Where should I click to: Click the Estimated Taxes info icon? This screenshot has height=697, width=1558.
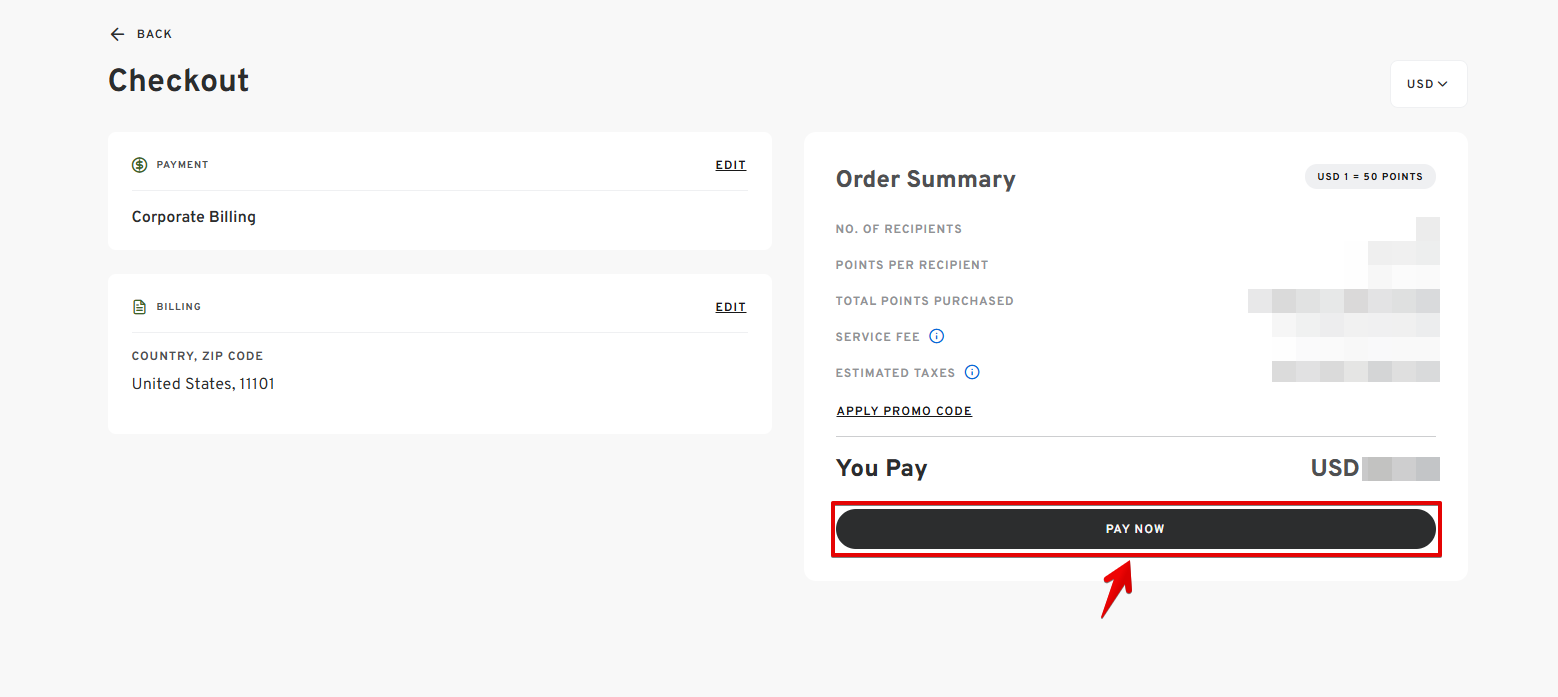(x=971, y=372)
